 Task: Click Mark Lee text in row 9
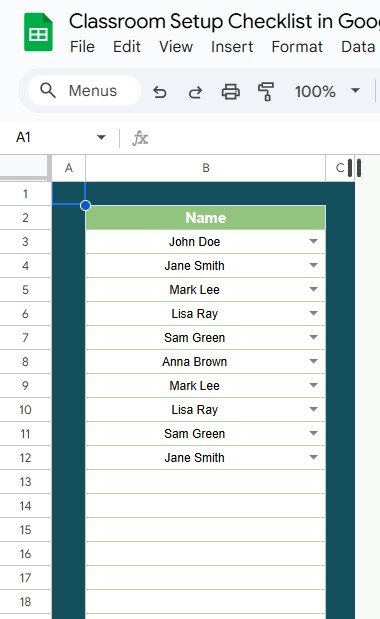(195, 386)
